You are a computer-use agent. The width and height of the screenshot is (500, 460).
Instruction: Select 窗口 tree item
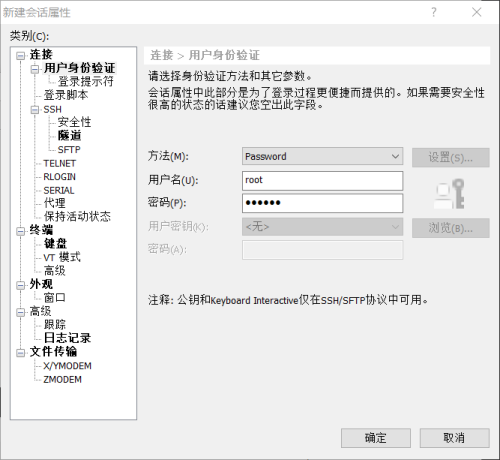pyautogui.click(x=54, y=298)
